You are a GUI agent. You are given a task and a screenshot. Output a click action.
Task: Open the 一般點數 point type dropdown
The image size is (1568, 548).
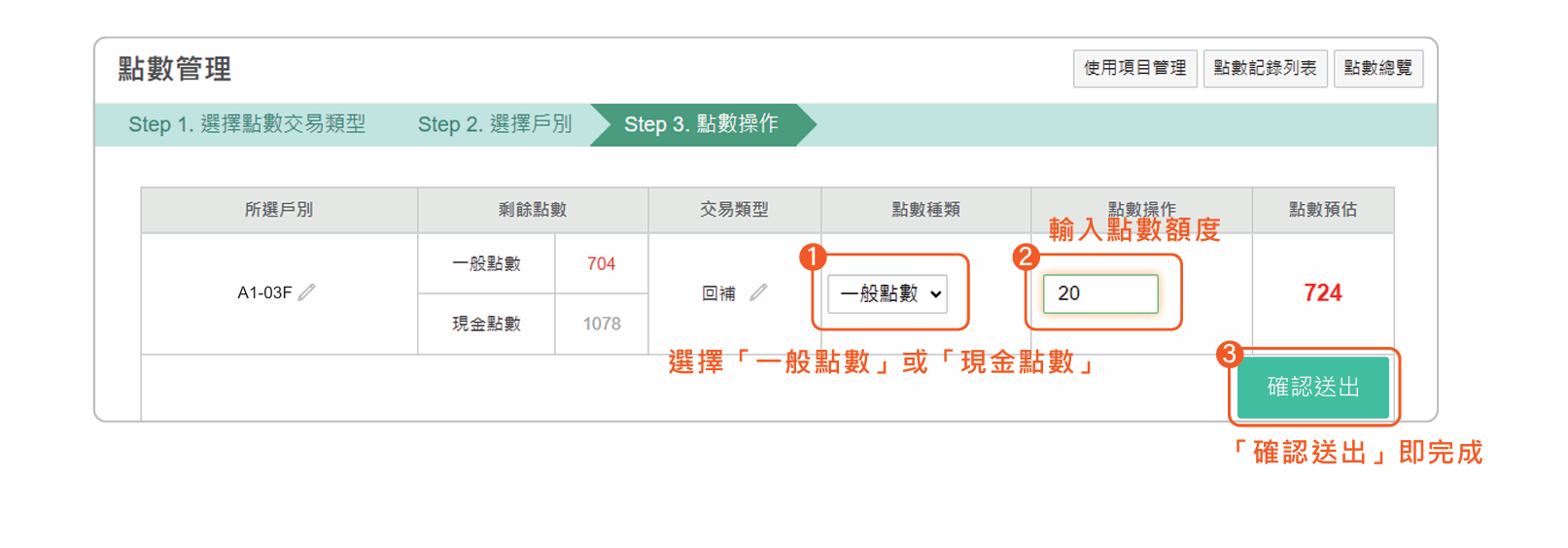pos(888,293)
